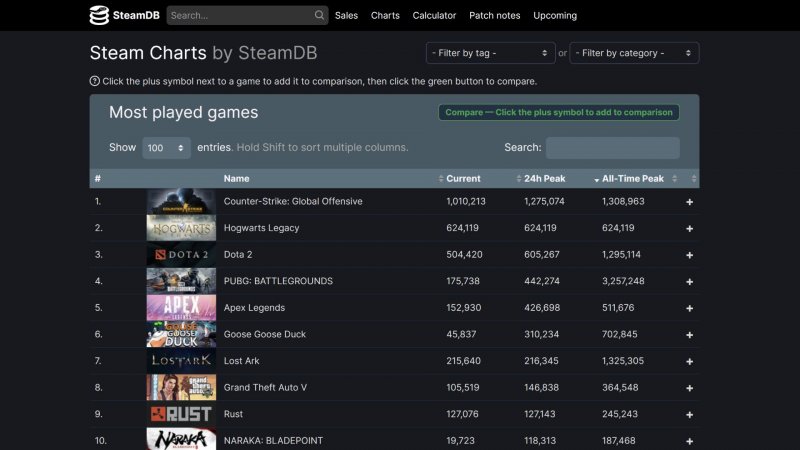Open Counter-Strike game thumbnail
This screenshot has width=800, height=450.
point(181,201)
